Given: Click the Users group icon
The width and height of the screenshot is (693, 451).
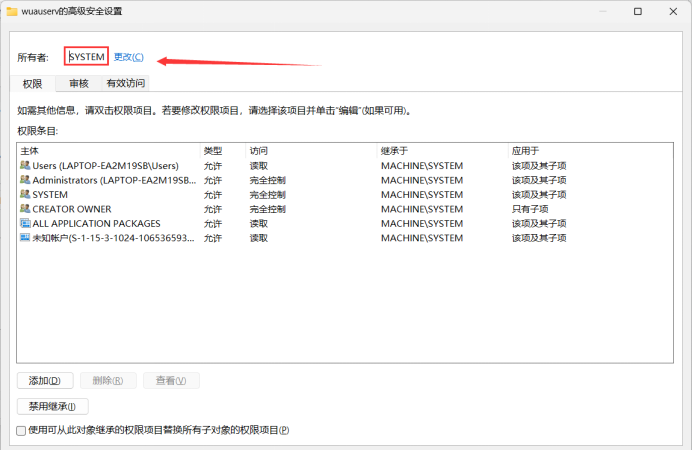Looking at the screenshot, I should tap(25, 166).
